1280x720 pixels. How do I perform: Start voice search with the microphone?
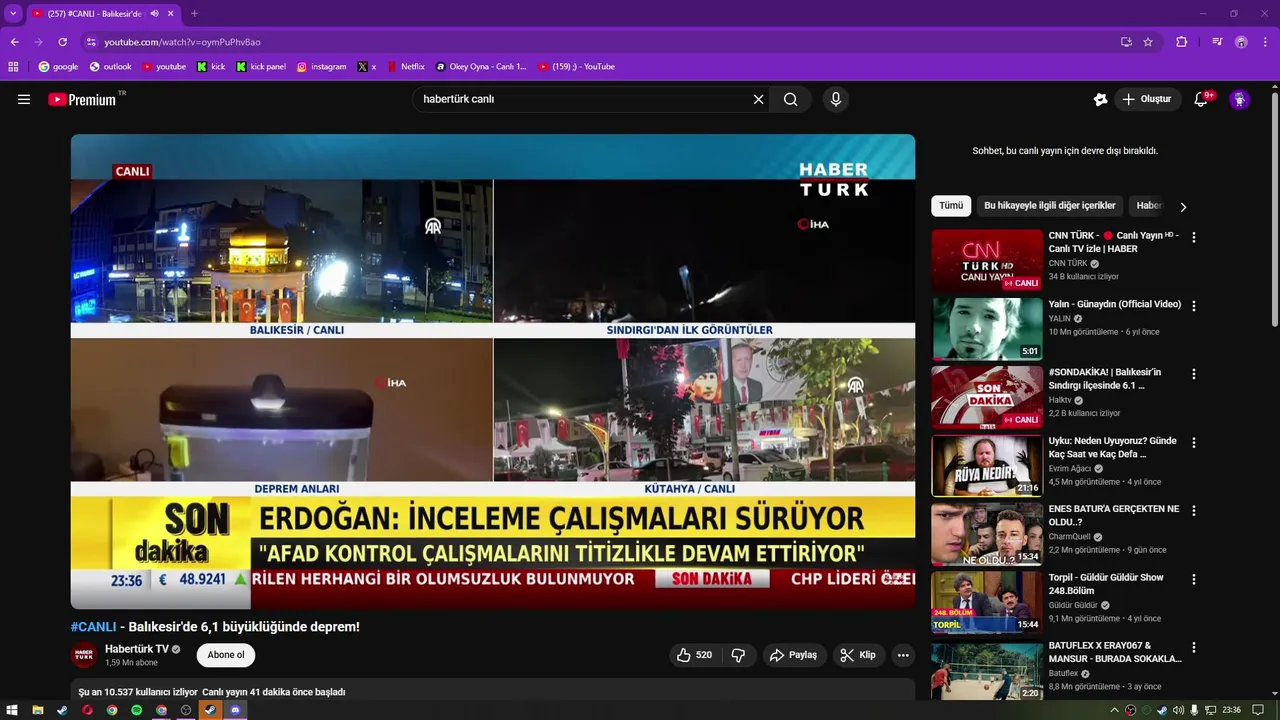(836, 99)
